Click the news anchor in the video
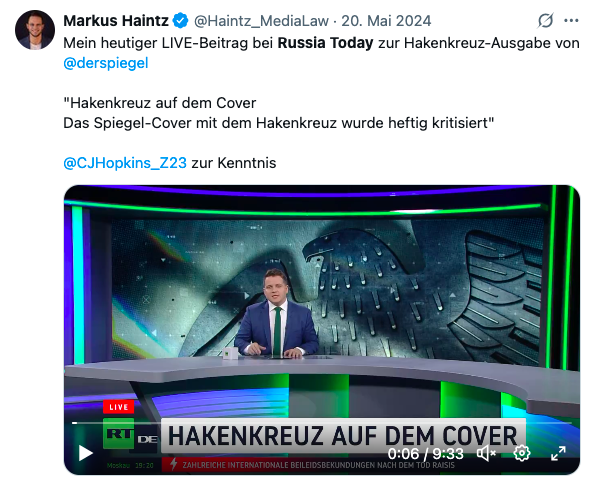597x479 pixels. [277, 314]
